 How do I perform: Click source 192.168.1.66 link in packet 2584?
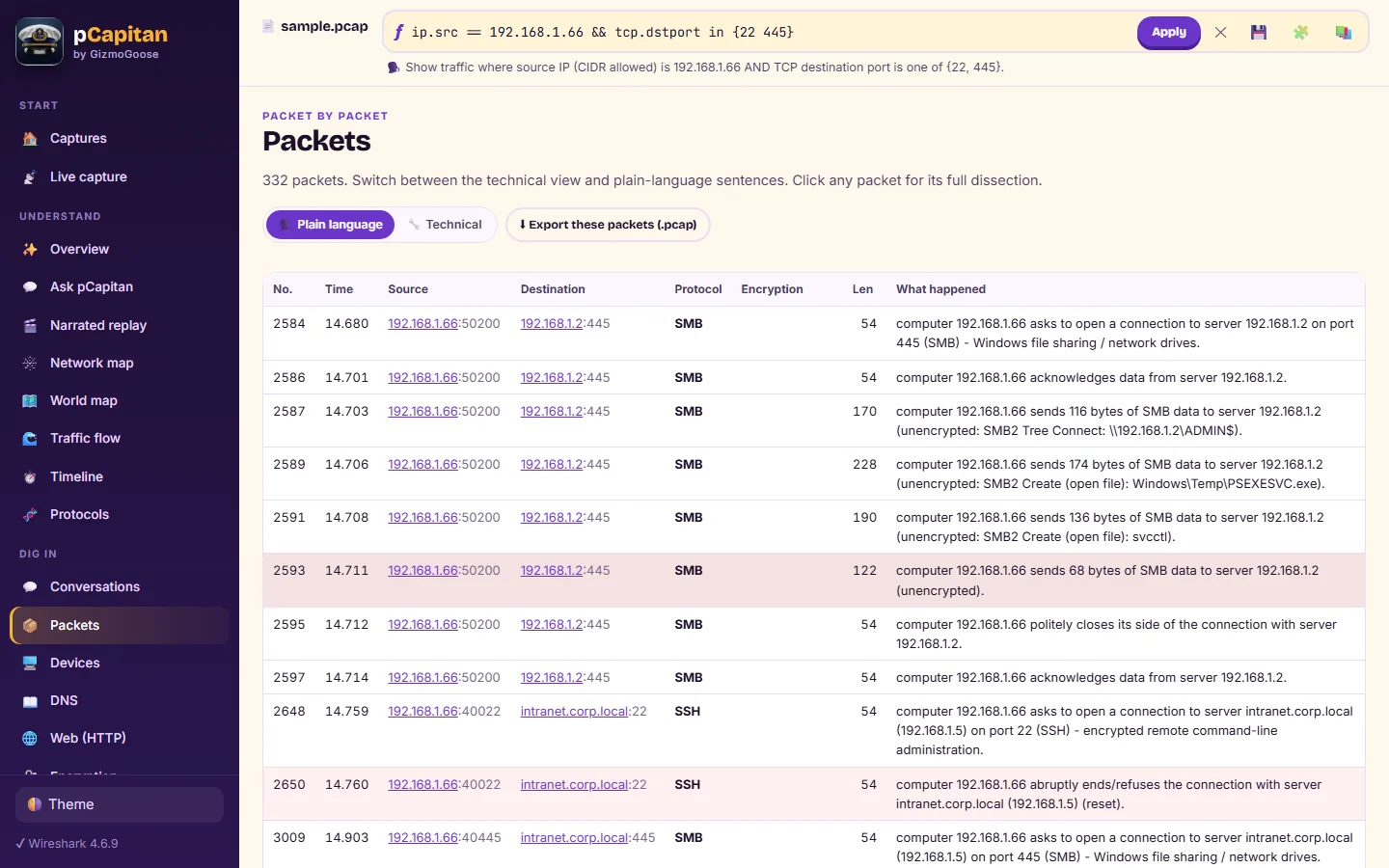(x=422, y=324)
